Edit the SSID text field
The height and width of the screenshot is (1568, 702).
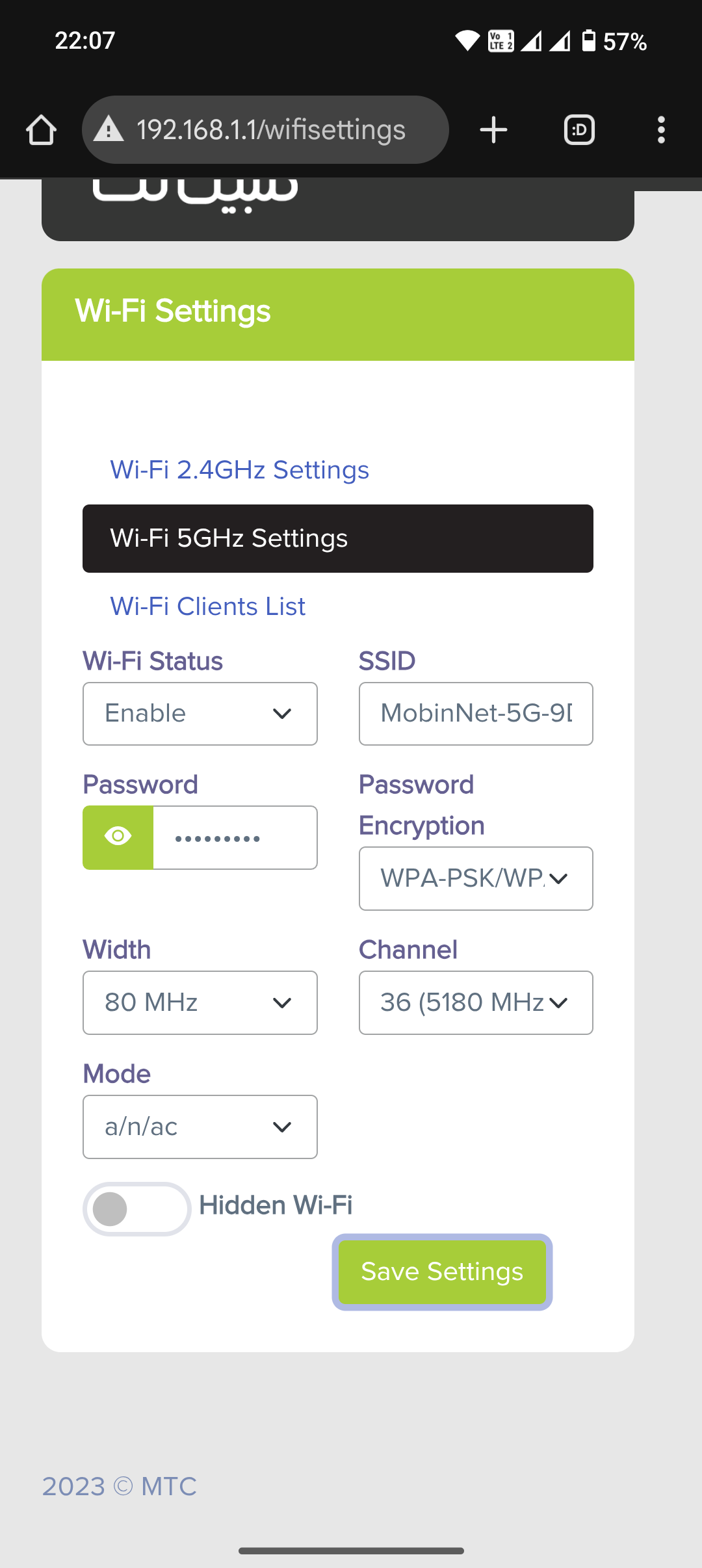475,713
